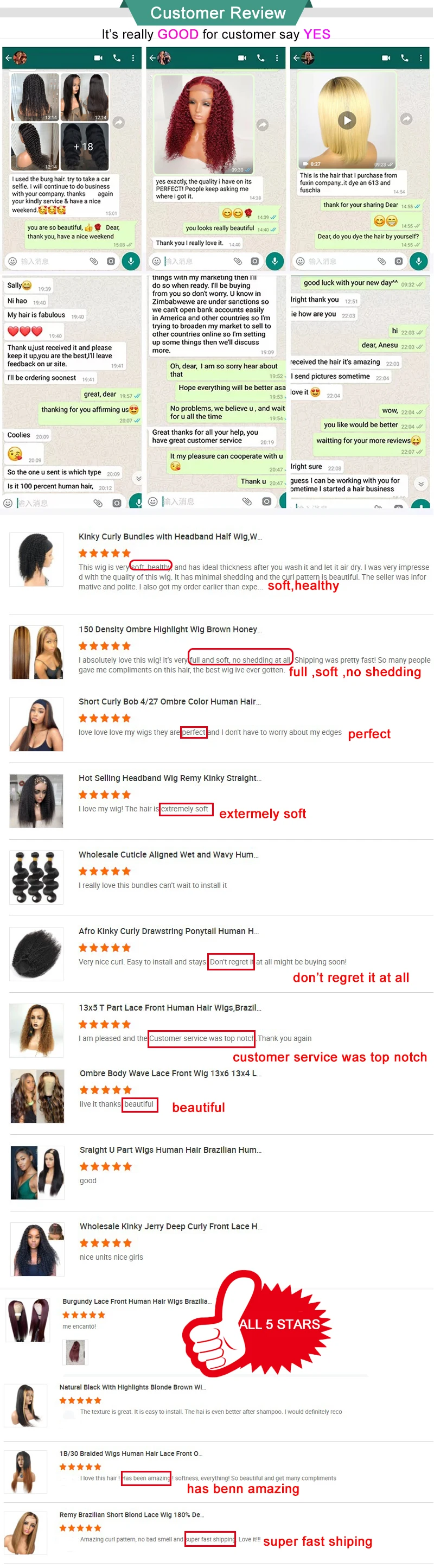The image size is (434, 1568).
Task: Open the review photo under Burgundy Lace Front review
Action: pyautogui.click(x=75, y=1352)
